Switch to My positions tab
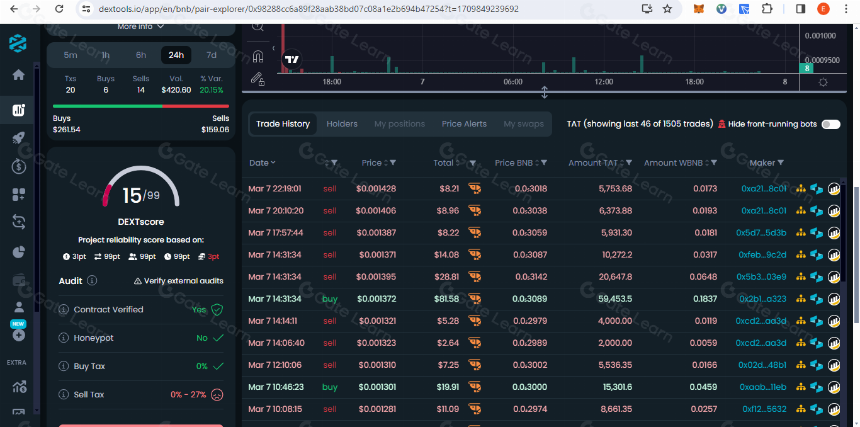 coord(399,124)
